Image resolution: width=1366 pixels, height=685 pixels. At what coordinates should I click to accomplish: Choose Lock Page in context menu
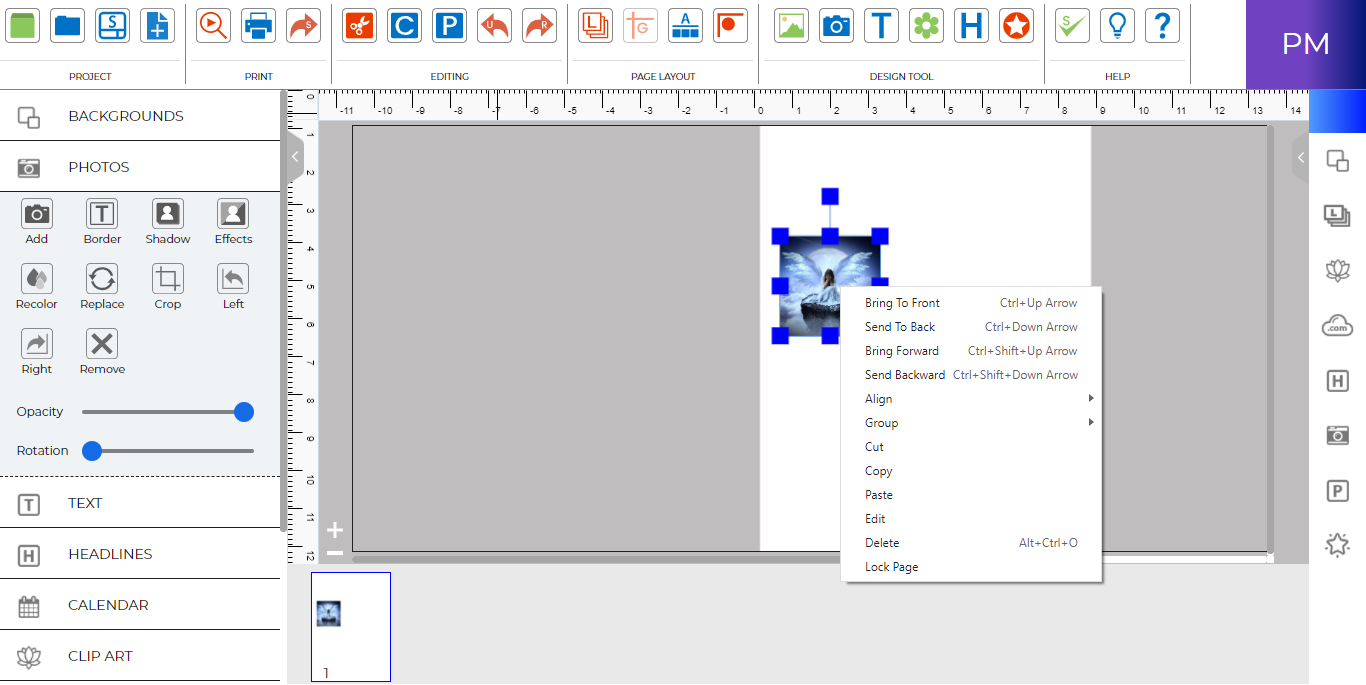click(971, 567)
